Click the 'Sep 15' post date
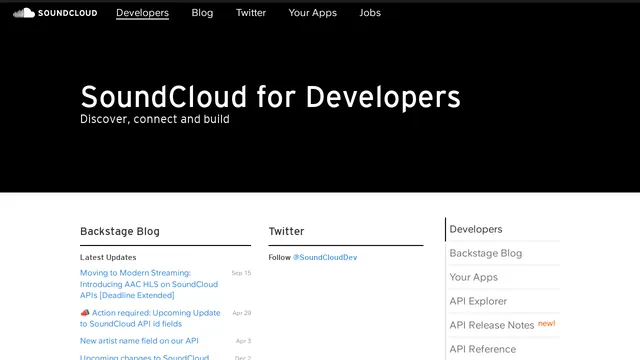This screenshot has width=640, height=360. [241, 273]
